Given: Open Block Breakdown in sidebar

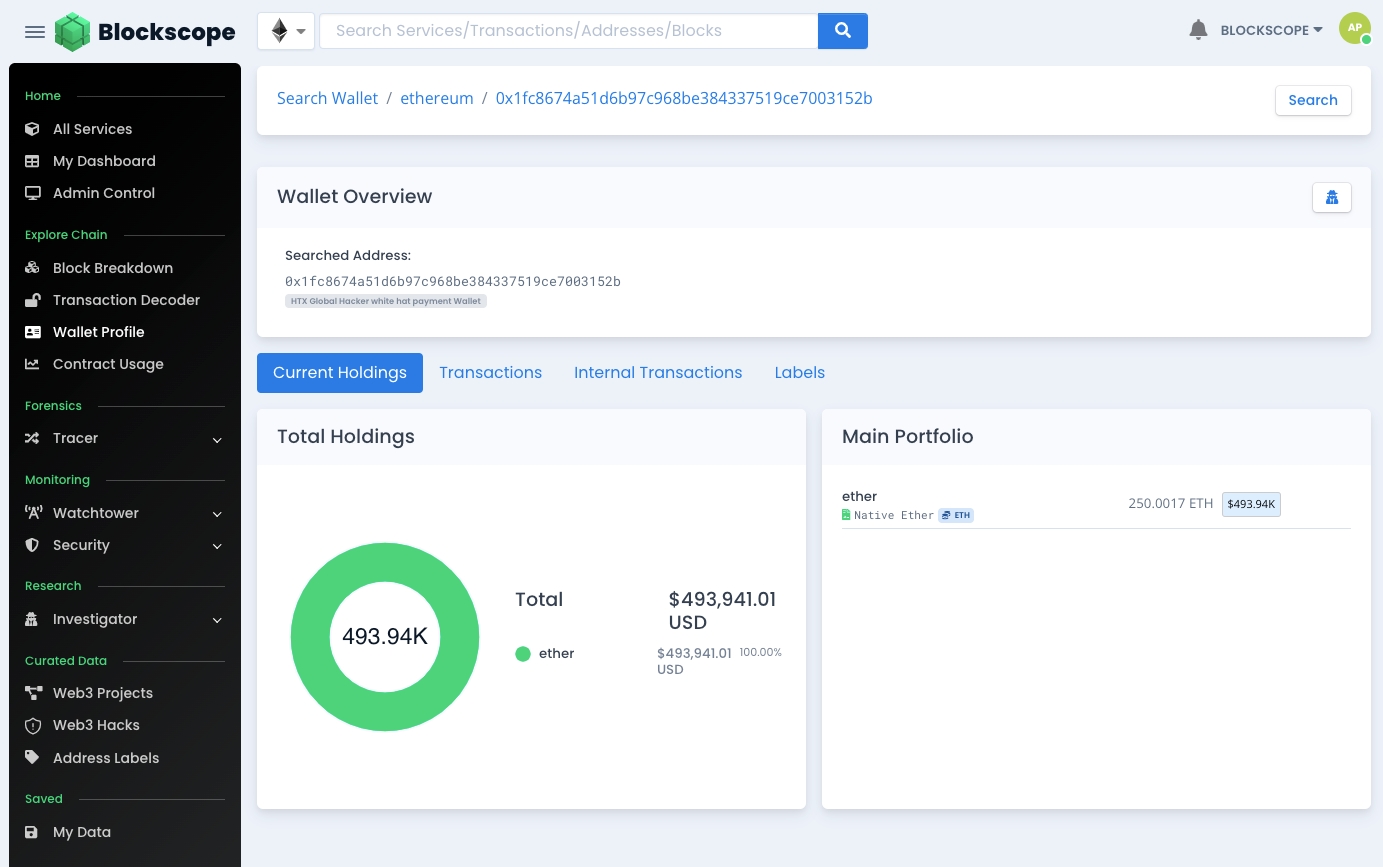Looking at the screenshot, I should (x=112, y=268).
